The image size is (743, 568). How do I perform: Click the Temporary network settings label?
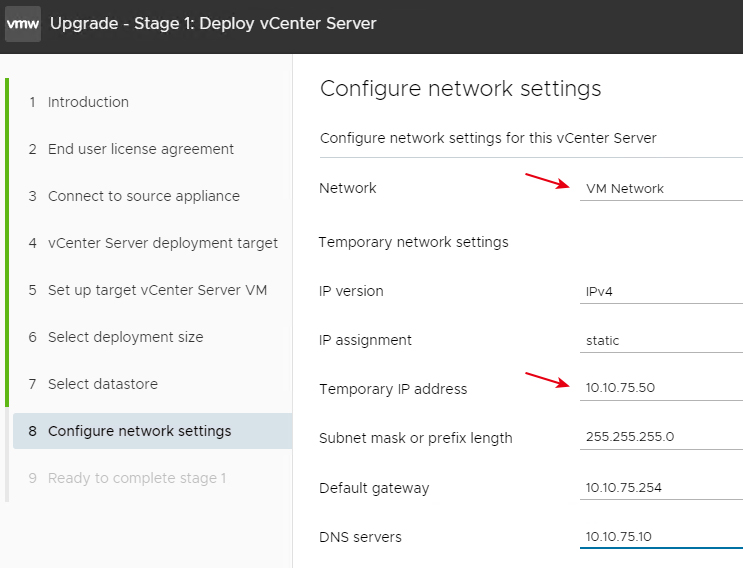[413, 242]
